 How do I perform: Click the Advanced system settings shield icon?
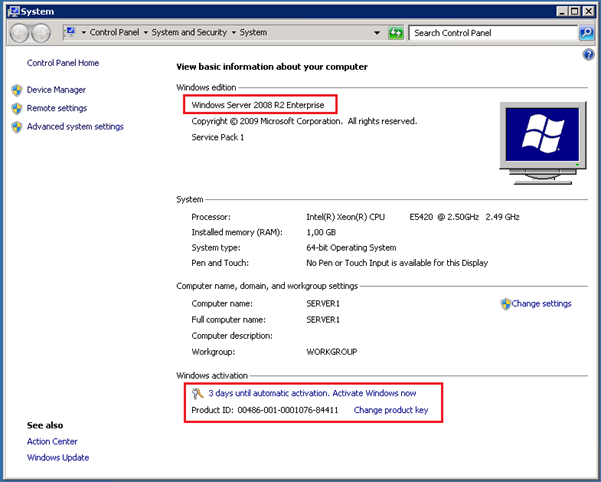17,127
